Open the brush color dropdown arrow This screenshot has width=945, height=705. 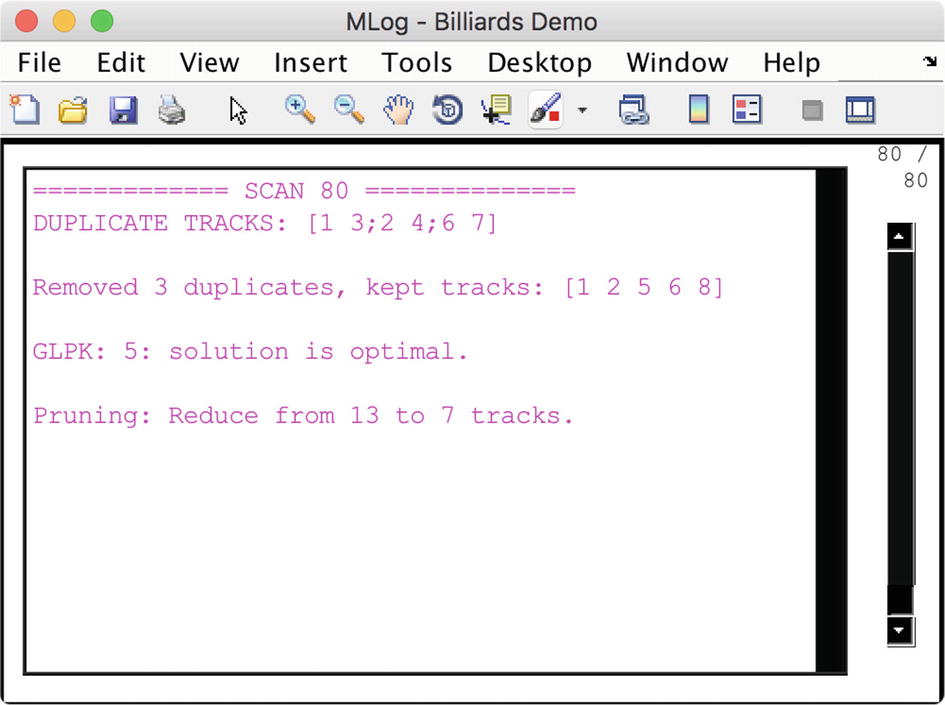(x=581, y=110)
